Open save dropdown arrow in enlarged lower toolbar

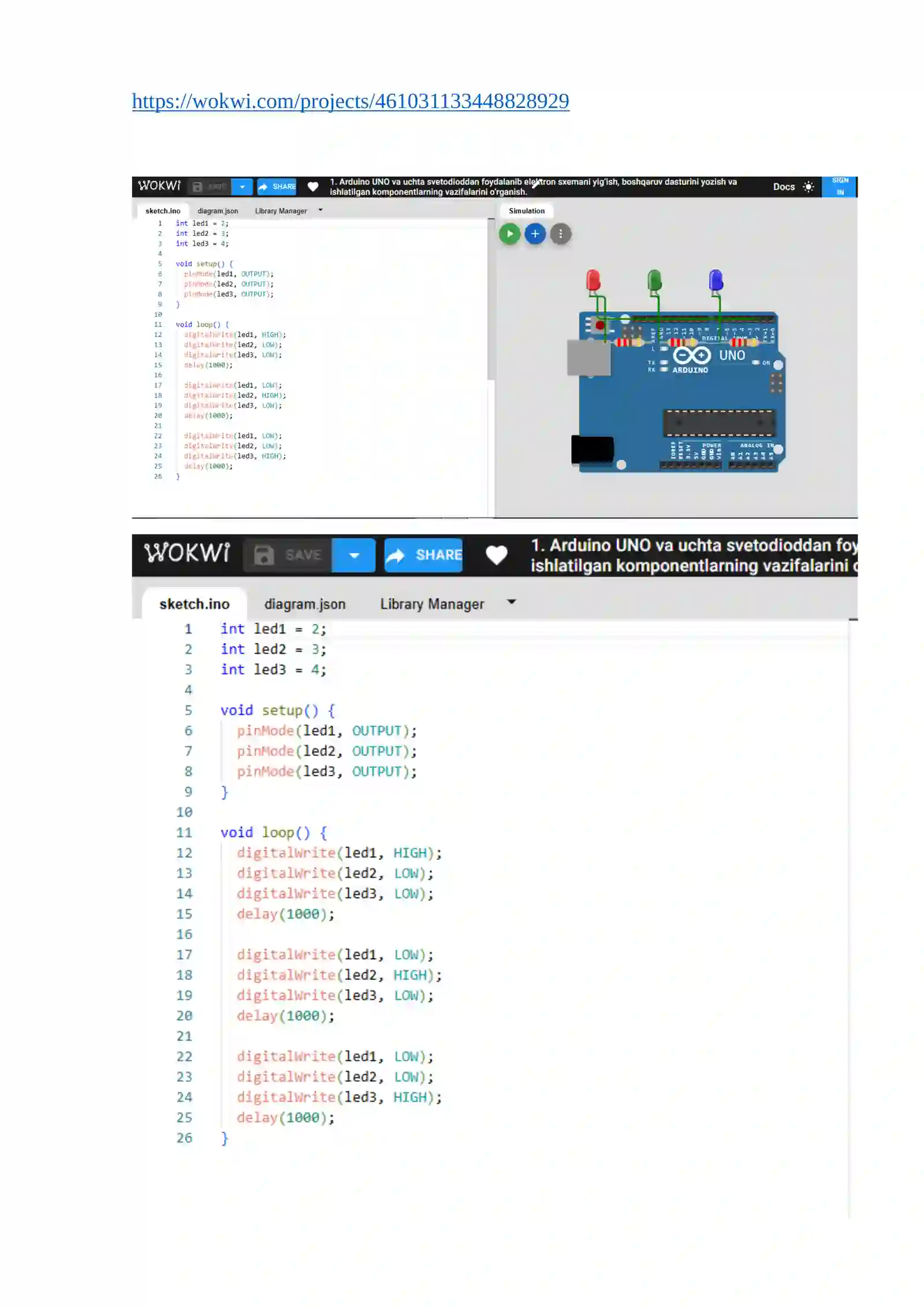pyautogui.click(x=353, y=555)
